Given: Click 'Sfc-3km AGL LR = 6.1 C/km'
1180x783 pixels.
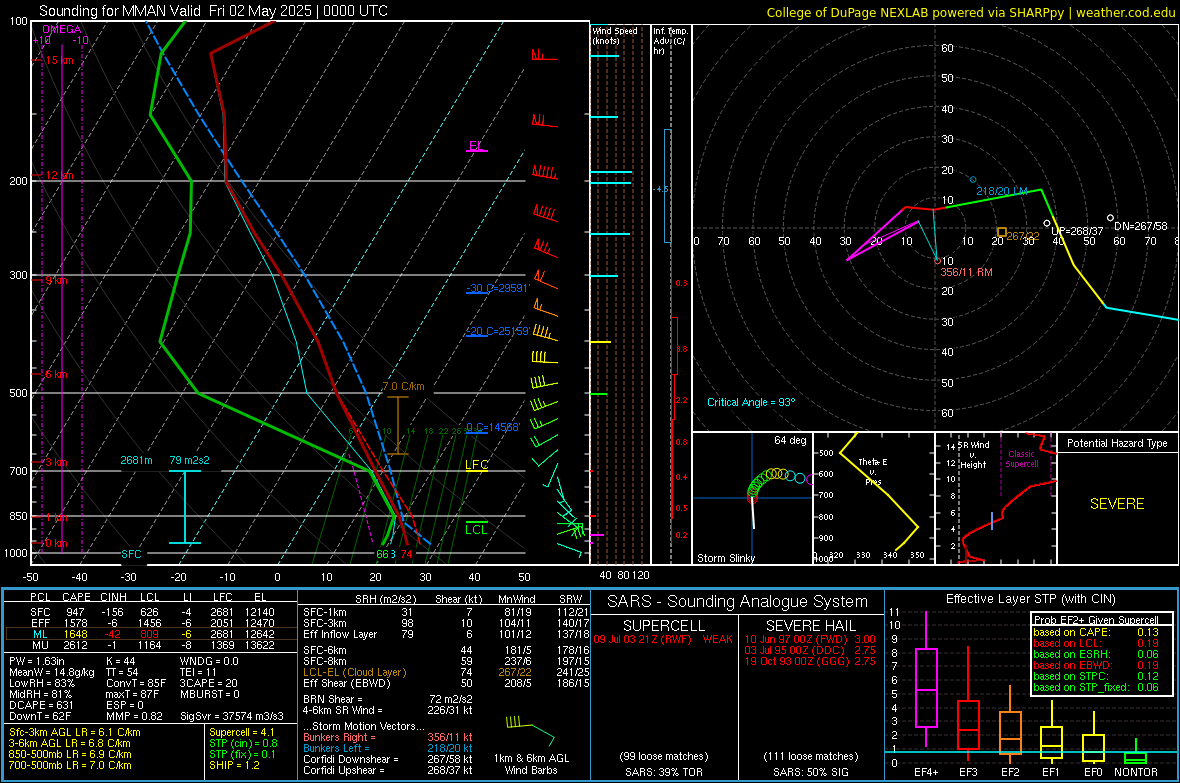Looking at the screenshot, I should coord(75,733).
